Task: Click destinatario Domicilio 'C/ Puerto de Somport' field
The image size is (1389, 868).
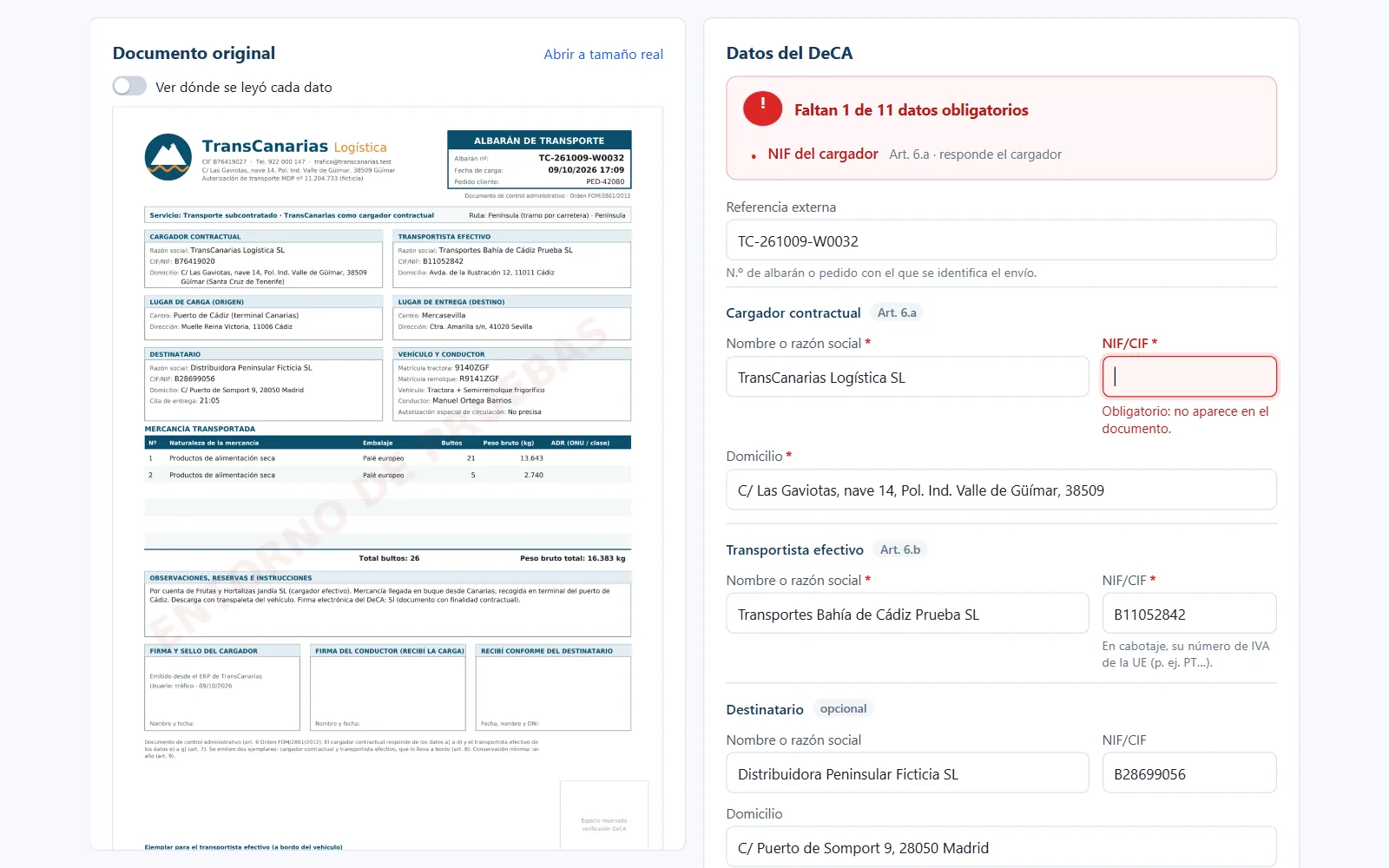Action: tap(1001, 846)
